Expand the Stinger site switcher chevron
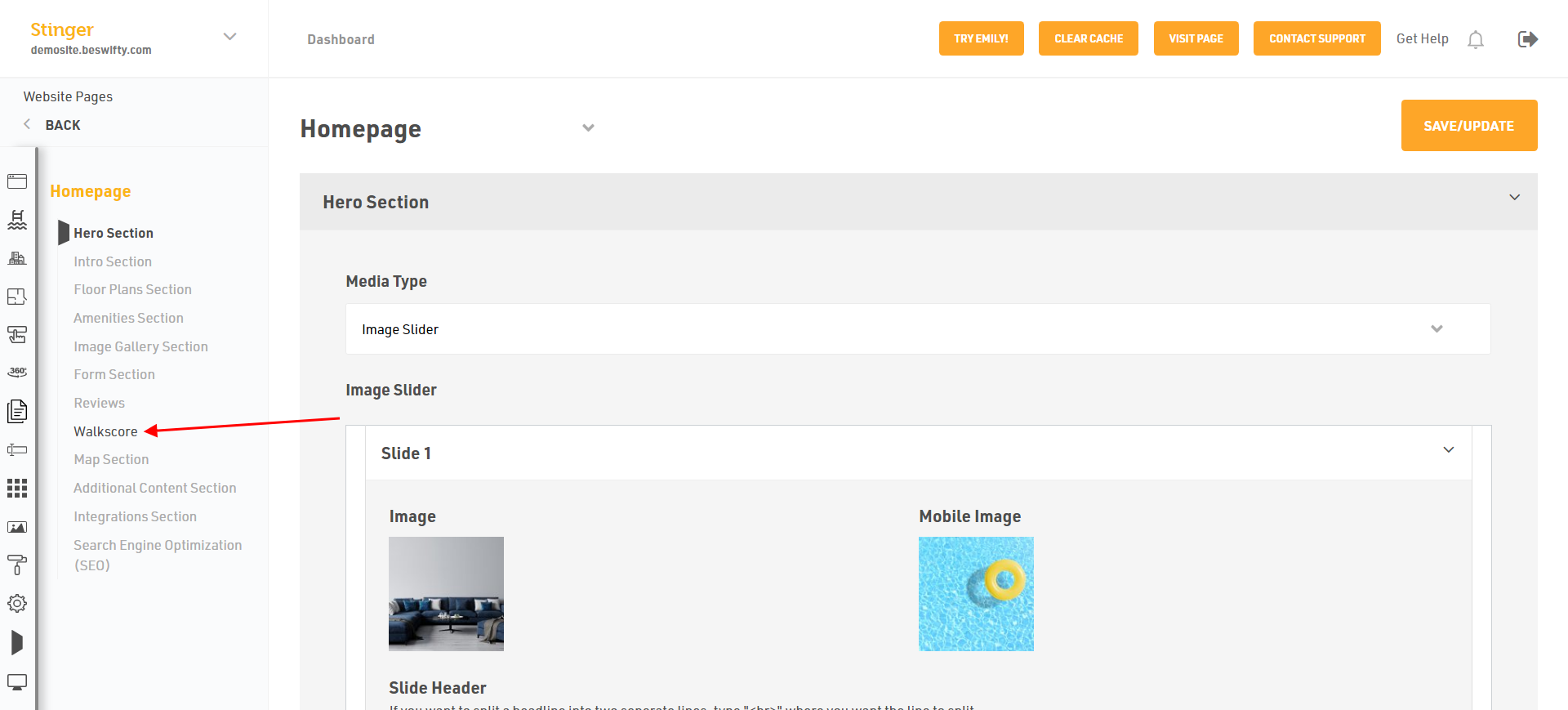The width and height of the screenshot is (1568, 710). click(x=230, y=37)
